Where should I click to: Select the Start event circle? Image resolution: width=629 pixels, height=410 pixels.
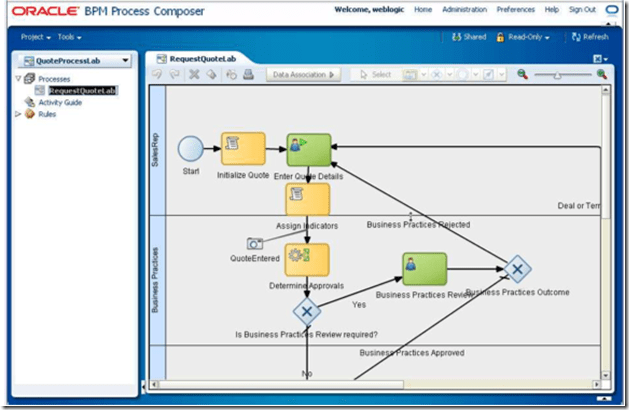coord(191,149)
